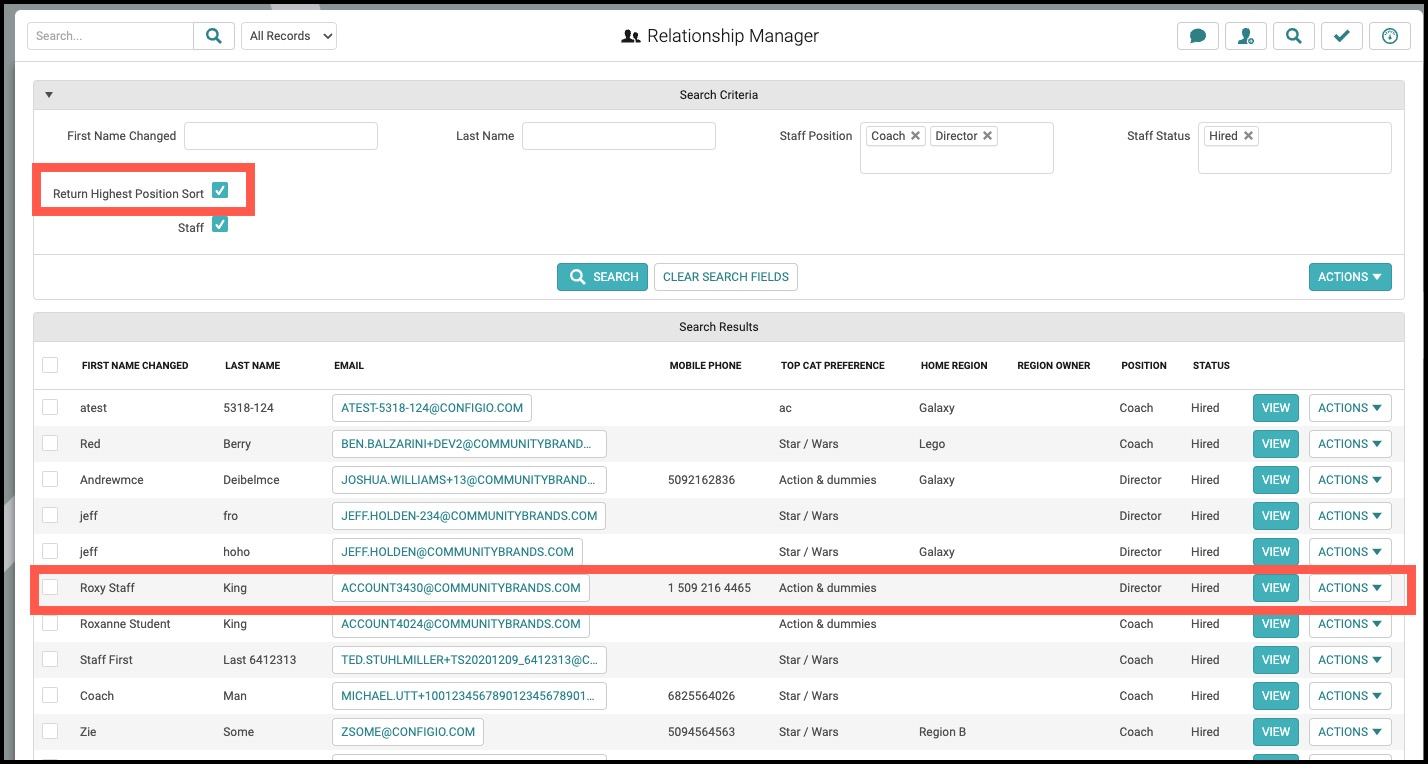Click the top Search text box

[x=110, y=36]
